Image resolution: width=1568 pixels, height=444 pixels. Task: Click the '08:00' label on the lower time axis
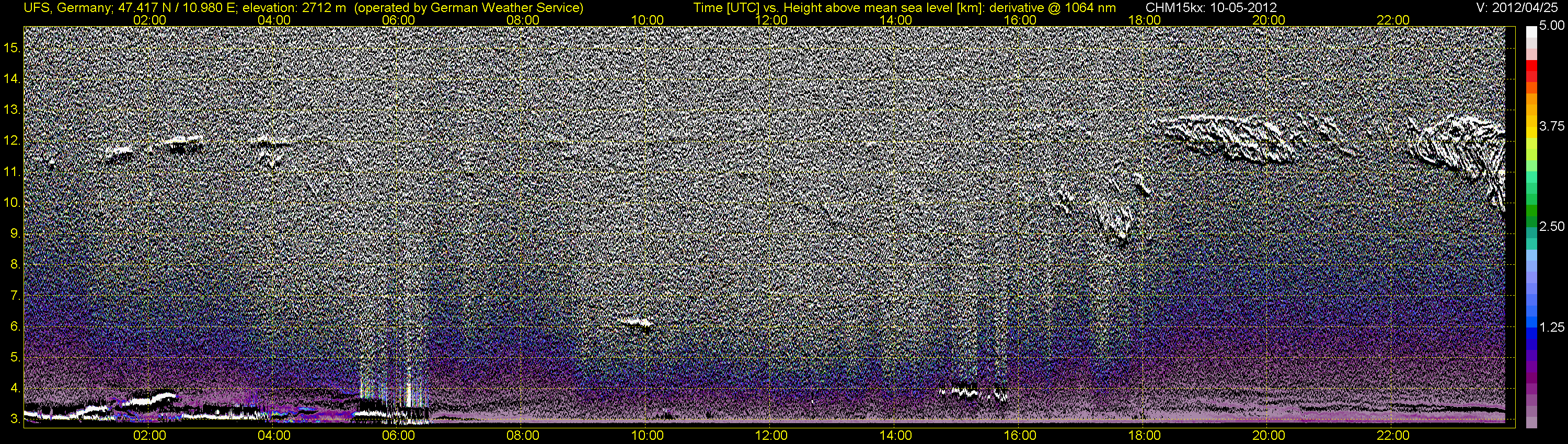(523, 436)
